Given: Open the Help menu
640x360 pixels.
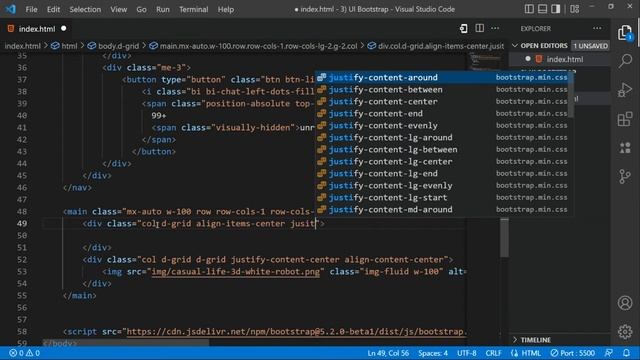Looking at the screenshot, I should point(225,9).
